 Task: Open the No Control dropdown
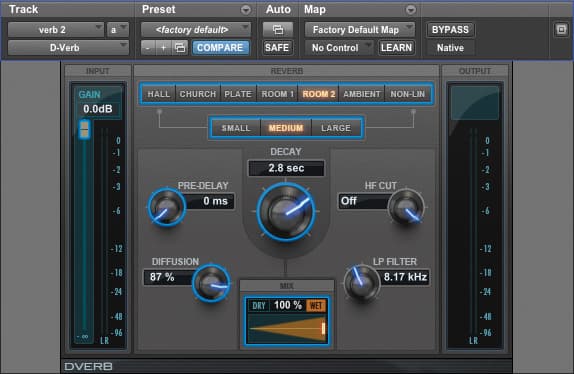[339, 48]
